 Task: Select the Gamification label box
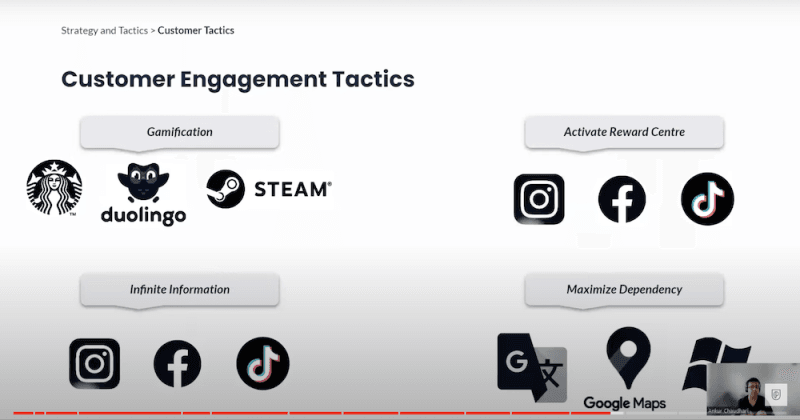pos(180,132)
